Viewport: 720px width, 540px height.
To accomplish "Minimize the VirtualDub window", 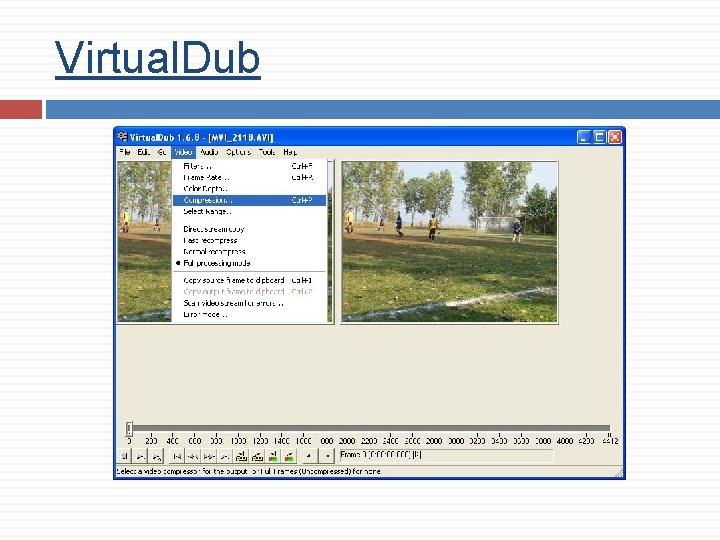I will 584,137.
